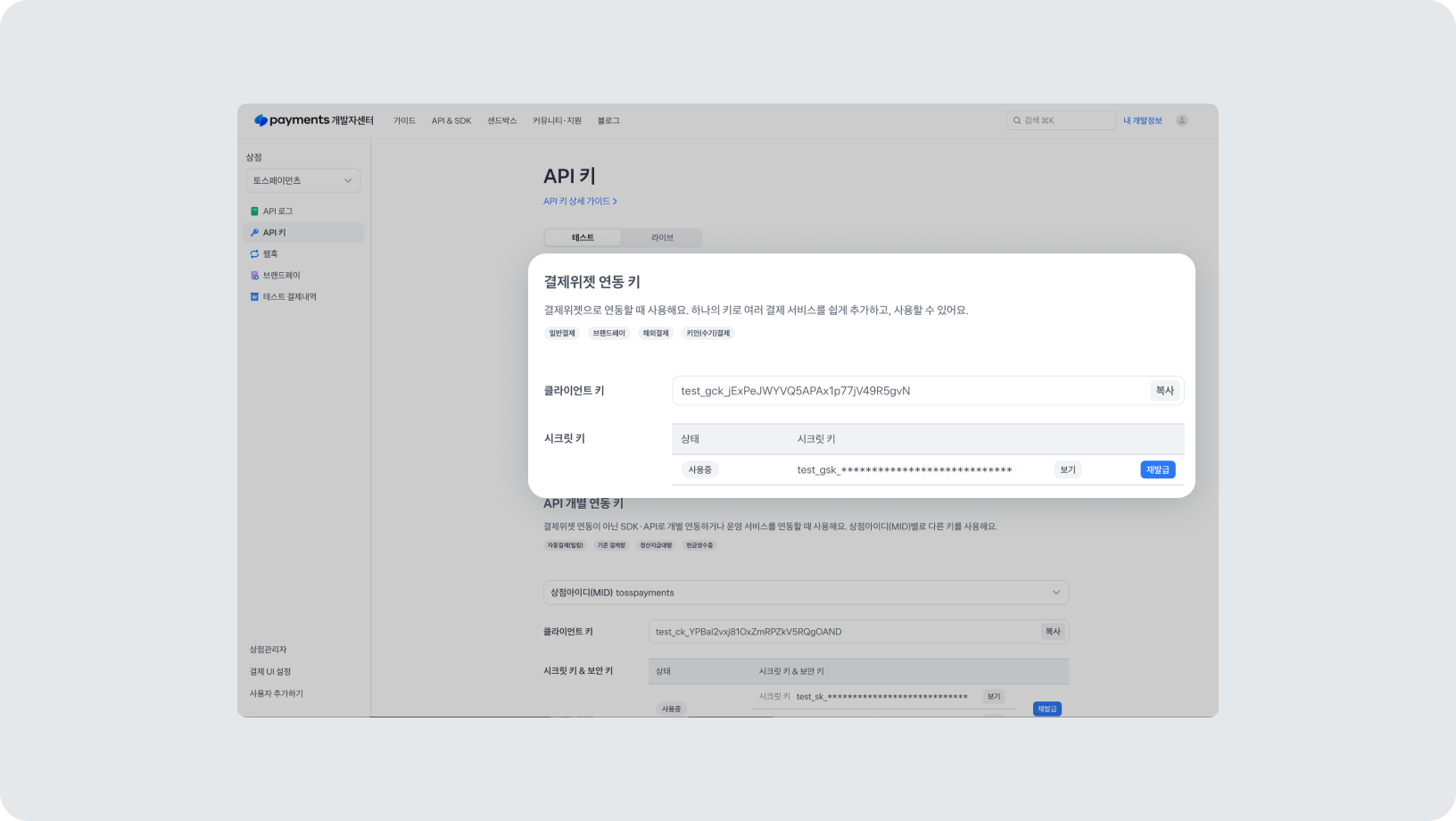Reveal the test_gsk secret key with 보기

pyautogui.click(x=1068, y=469)
